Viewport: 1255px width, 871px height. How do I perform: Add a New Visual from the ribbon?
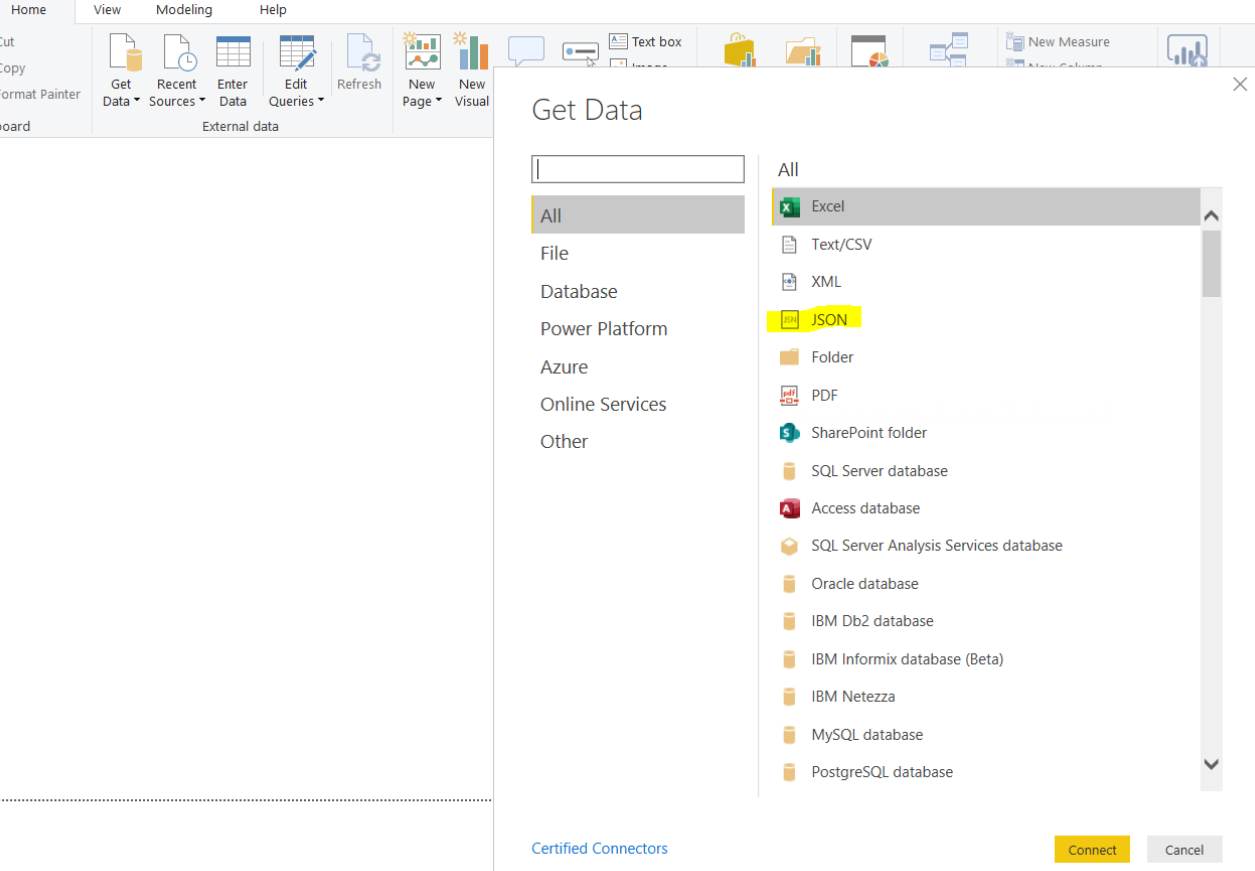472,70
